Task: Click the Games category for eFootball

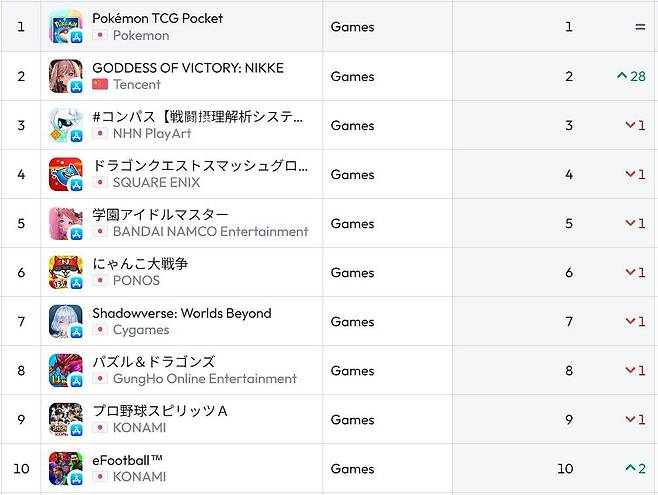Action: pos(352,469)
